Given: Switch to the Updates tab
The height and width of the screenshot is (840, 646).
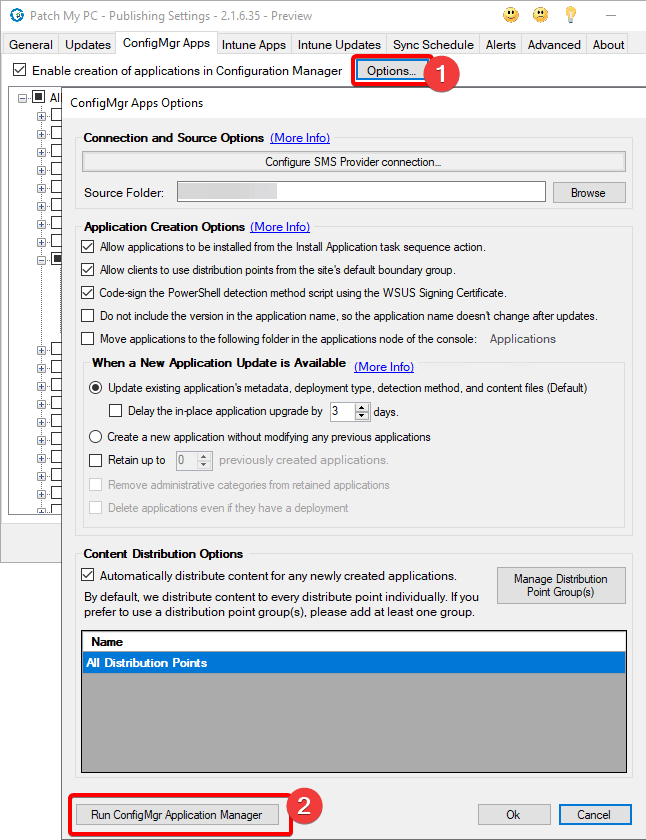Looking at the screenshot, I should point(88,44).
